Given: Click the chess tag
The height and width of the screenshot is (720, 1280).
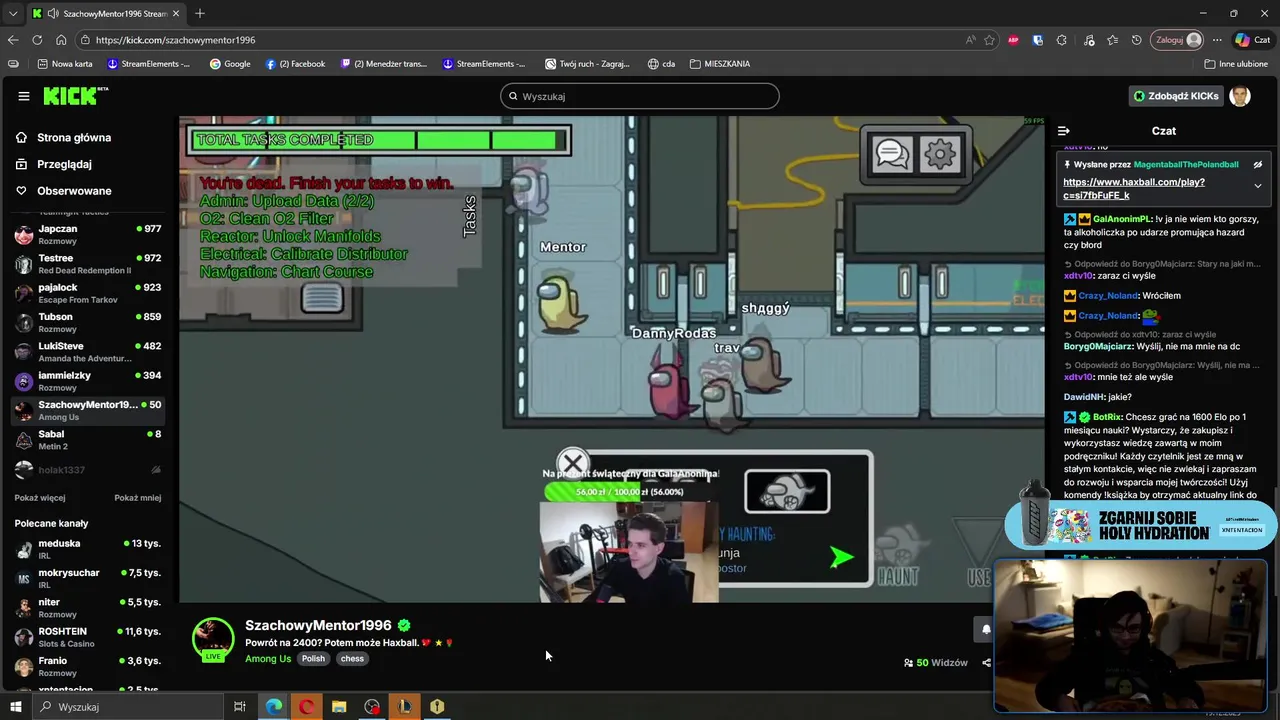Looking at the screenshot, I should pyautogui.click(x=352, y=659).
